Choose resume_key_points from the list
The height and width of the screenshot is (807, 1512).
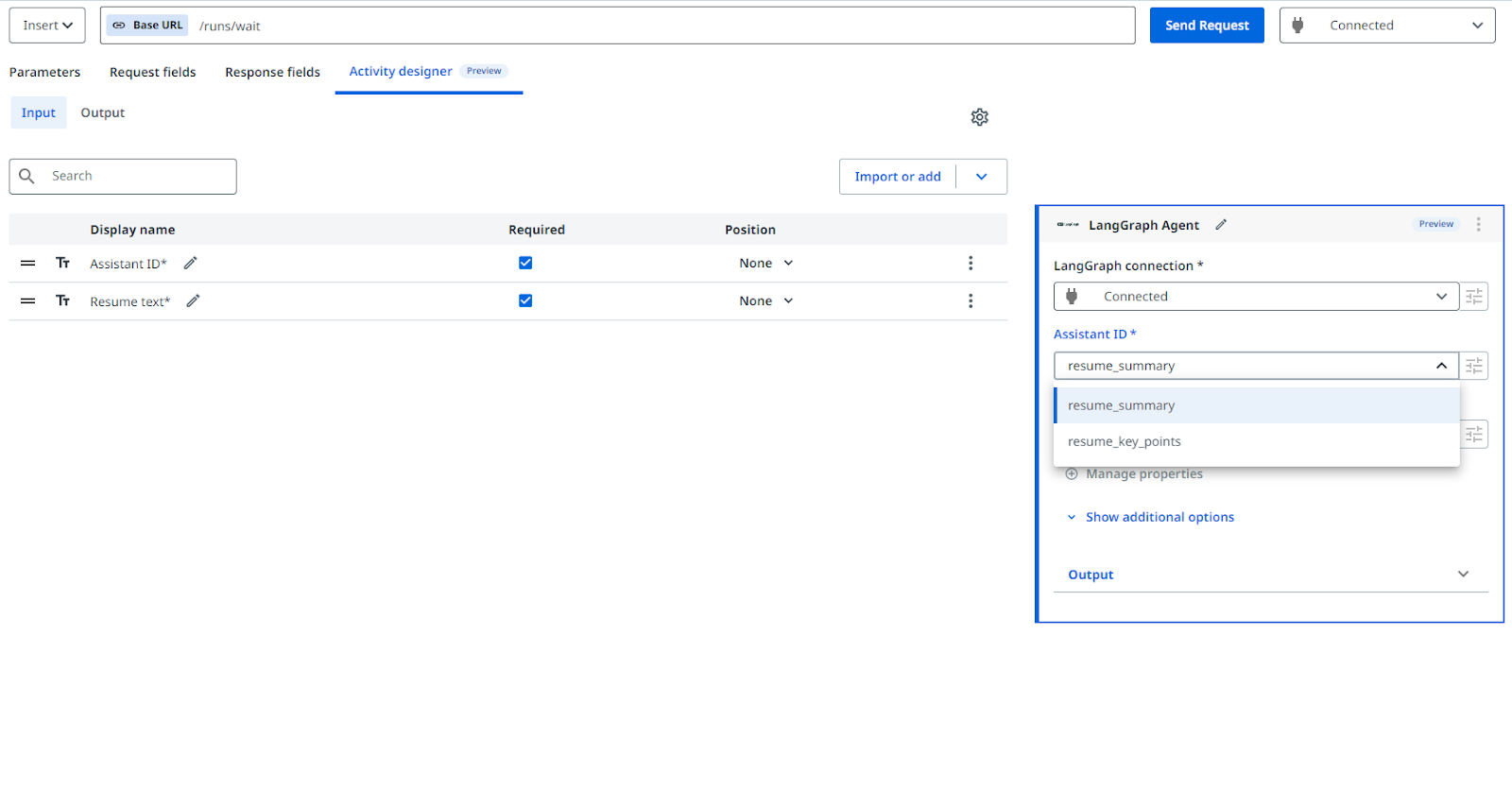(1257, 441)
